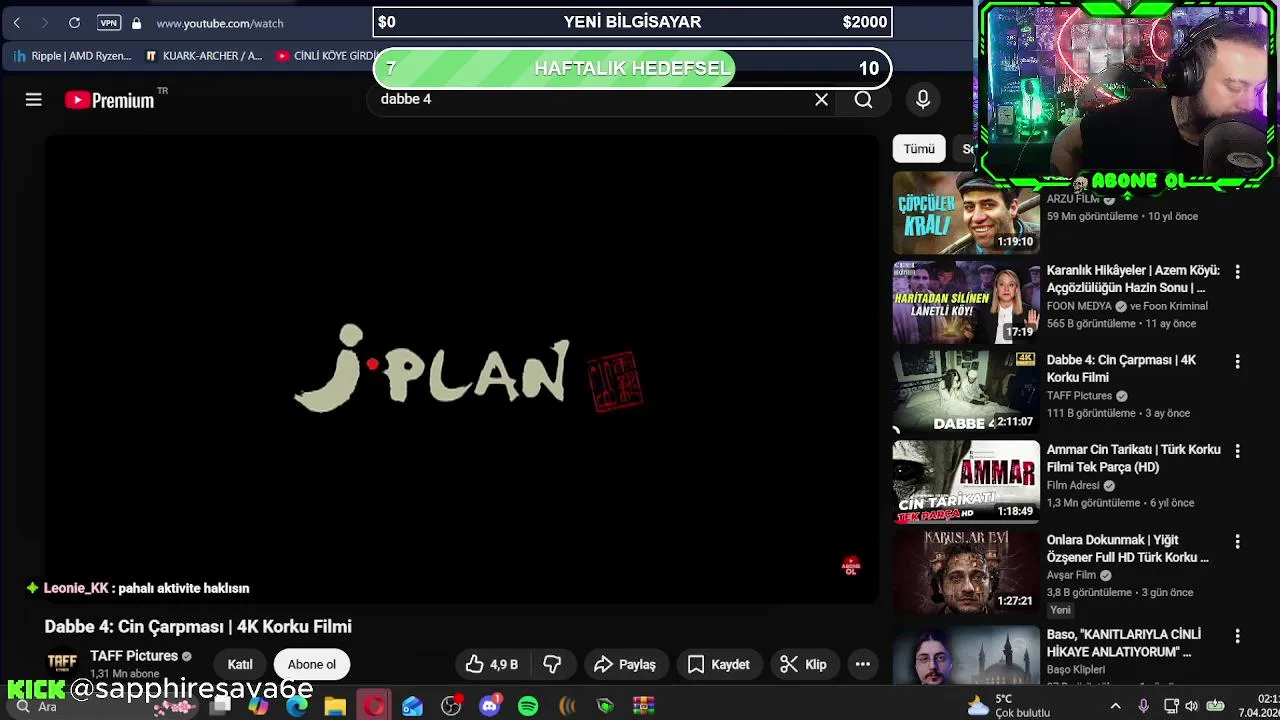Image resolution: width=1280 pixels, height=720 pixels.
Task: View site info via the padlock icon
Action: (136, 22)
